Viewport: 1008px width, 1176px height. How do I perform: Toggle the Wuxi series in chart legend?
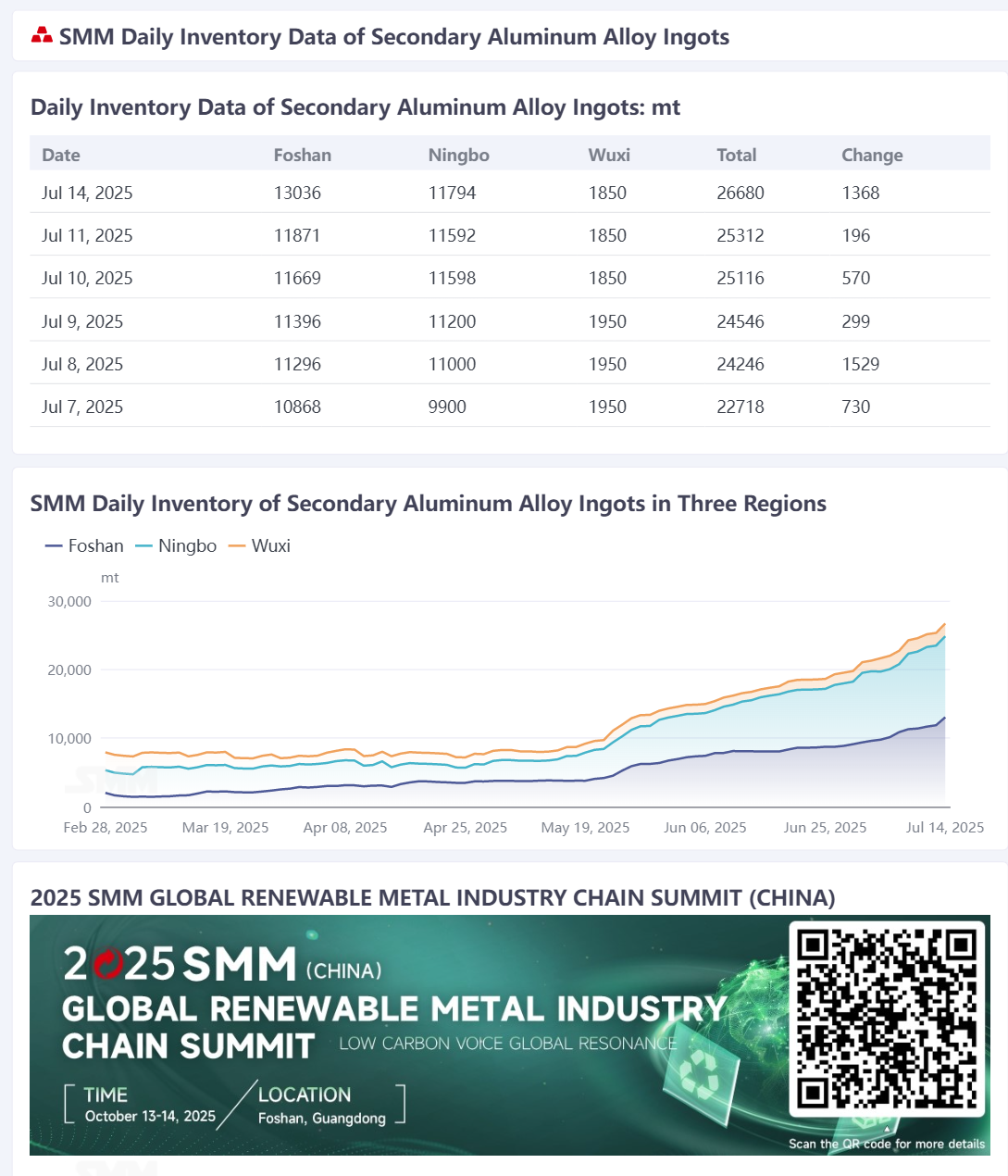pyautogui.click(x=259, y=545)
